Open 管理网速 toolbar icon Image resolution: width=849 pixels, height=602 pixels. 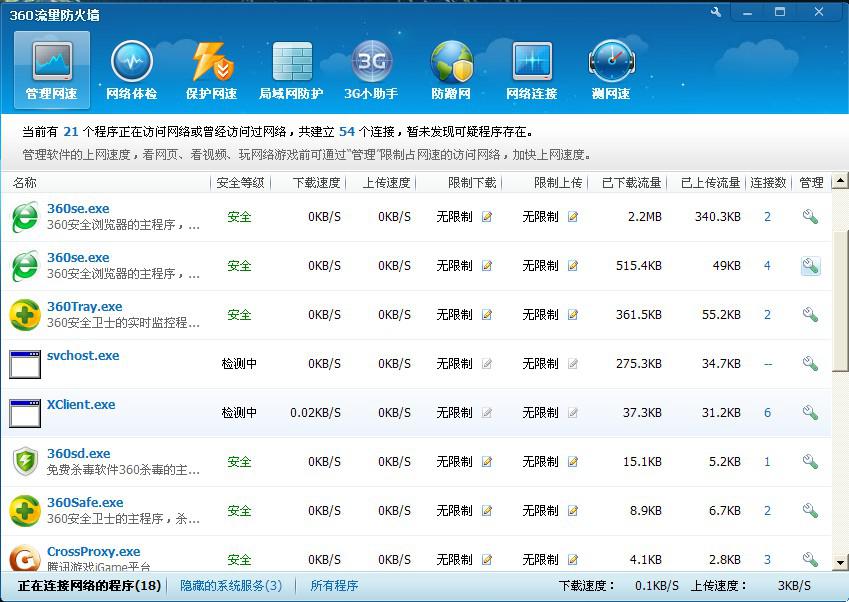52,69
